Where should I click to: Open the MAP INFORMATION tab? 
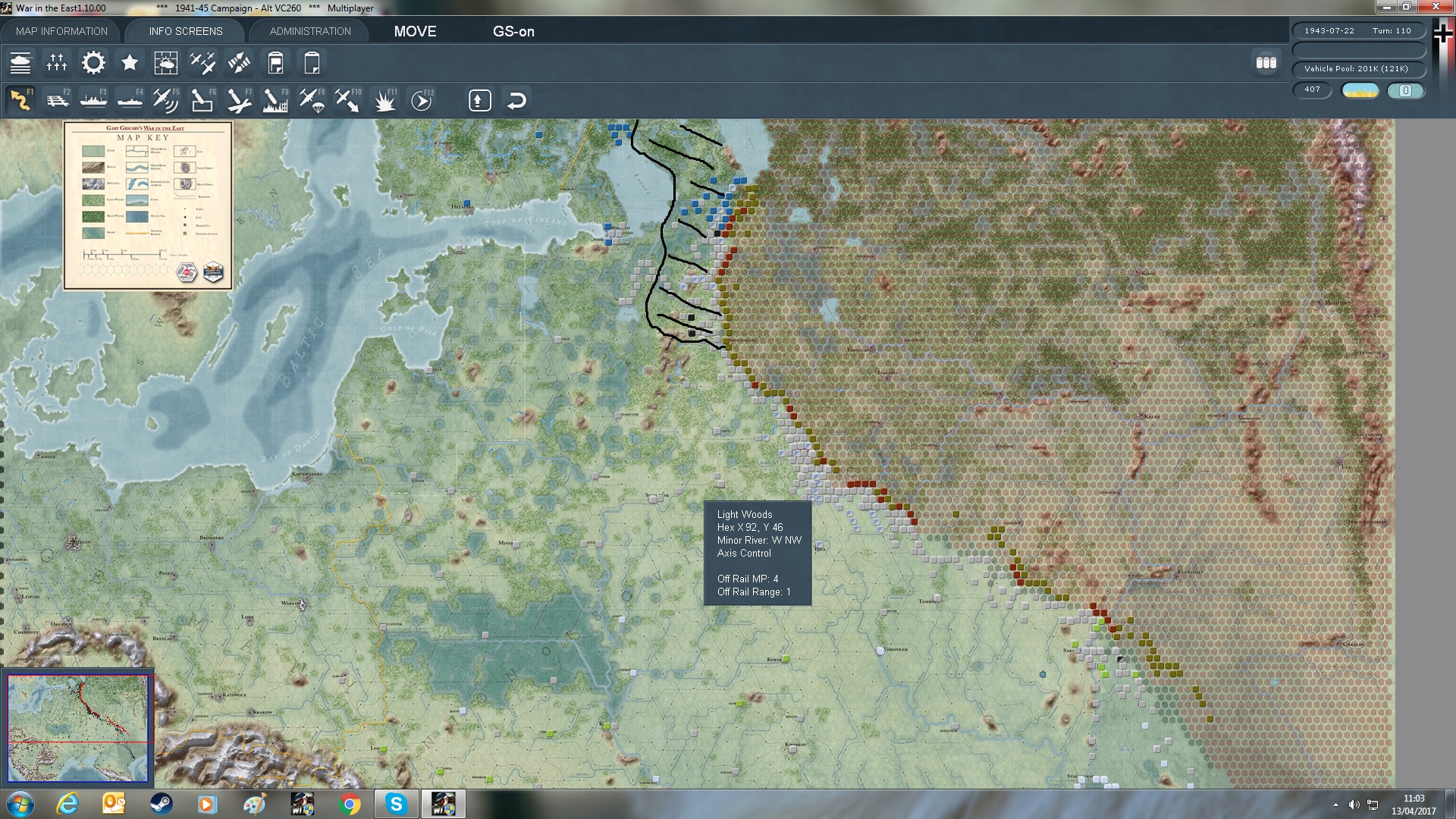coord(61,31)
